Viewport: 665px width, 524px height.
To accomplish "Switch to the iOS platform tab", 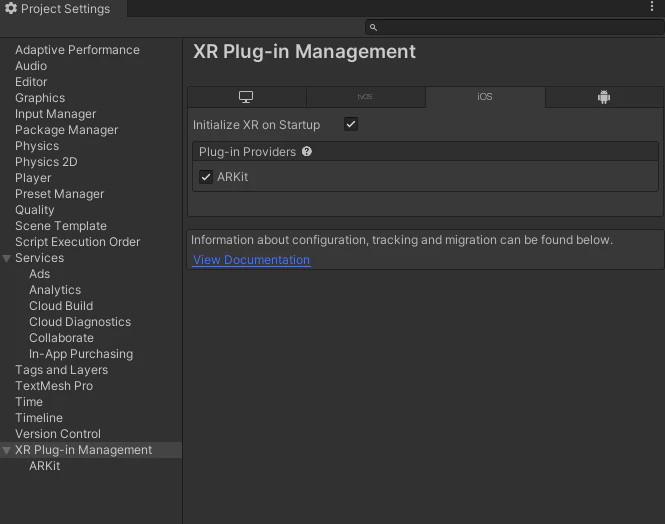I will [x=485, y=97].
